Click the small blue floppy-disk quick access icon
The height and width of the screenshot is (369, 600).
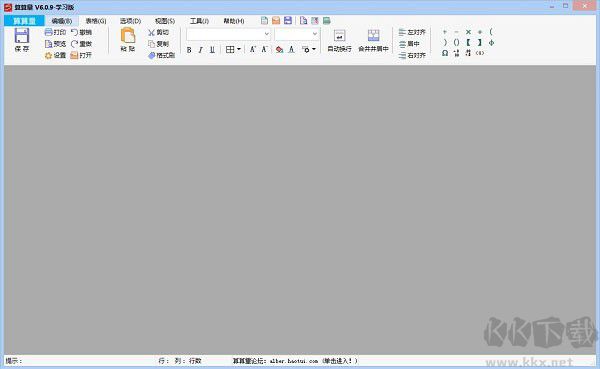point(288,20)
